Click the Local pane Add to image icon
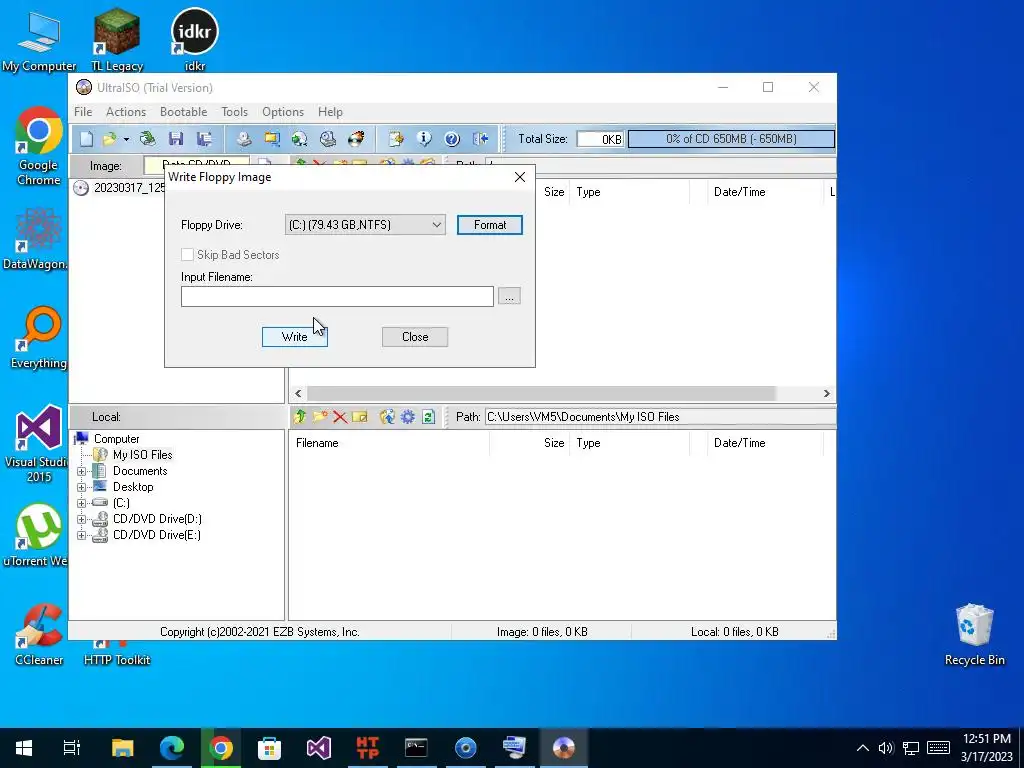This screenshot has height=768, width=1024. click(x=387, y=417)
